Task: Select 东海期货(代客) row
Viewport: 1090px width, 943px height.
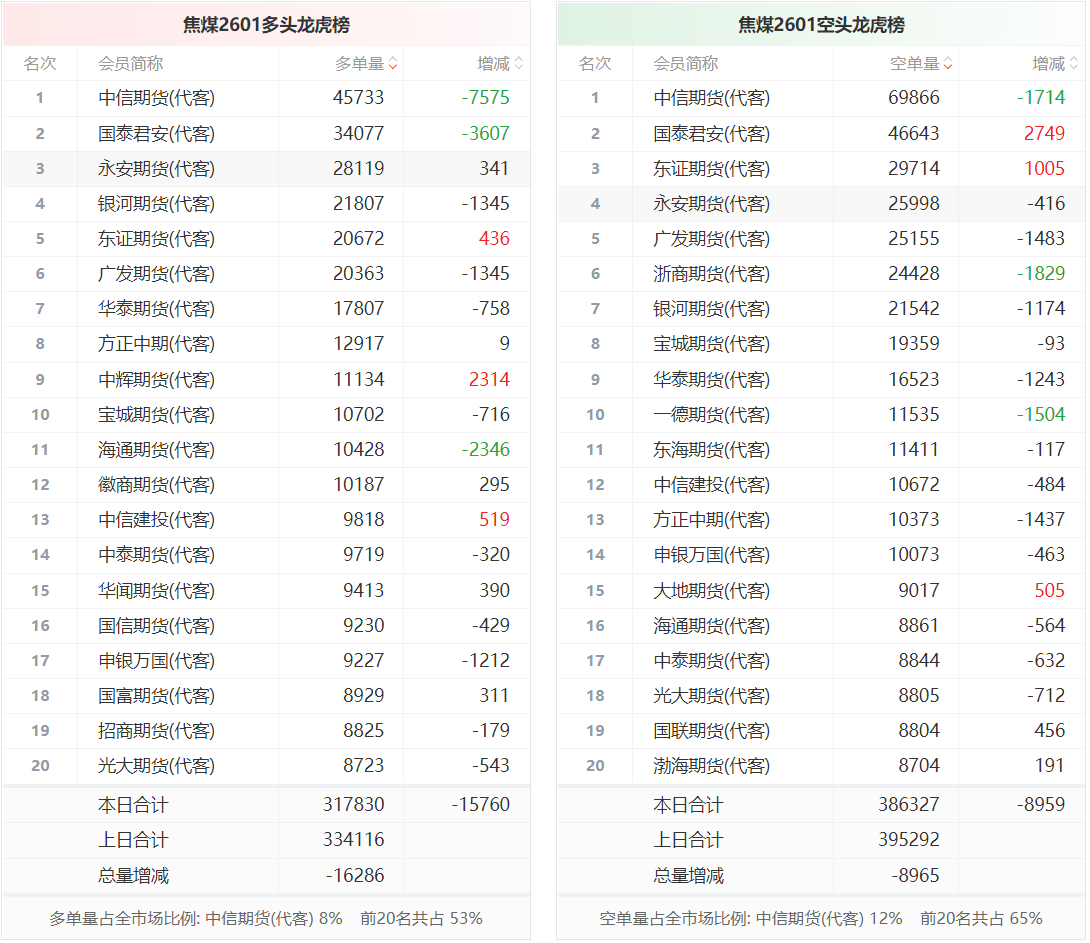Action: coord(821,450)
